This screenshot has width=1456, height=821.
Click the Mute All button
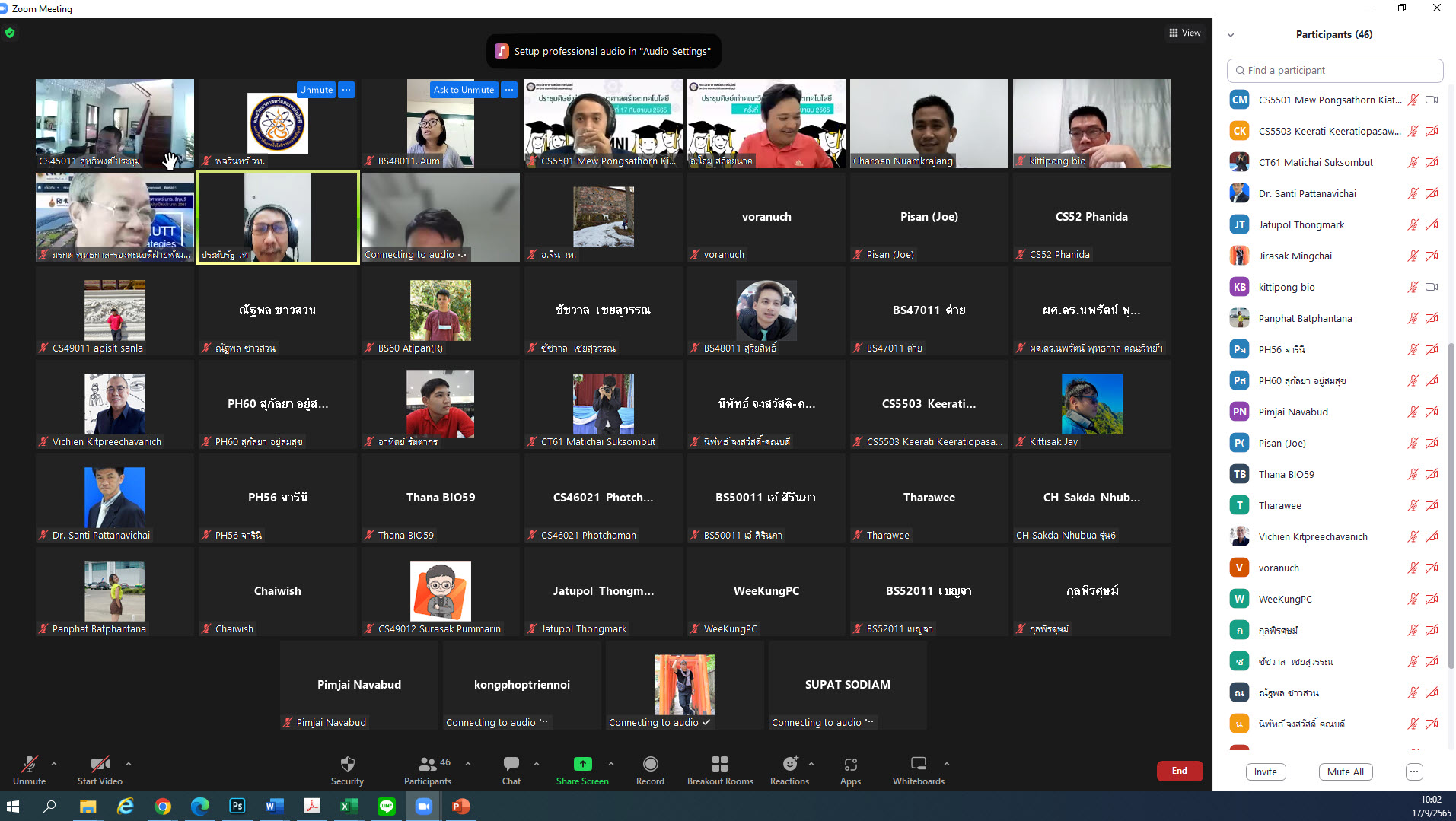pos(1346,772)
